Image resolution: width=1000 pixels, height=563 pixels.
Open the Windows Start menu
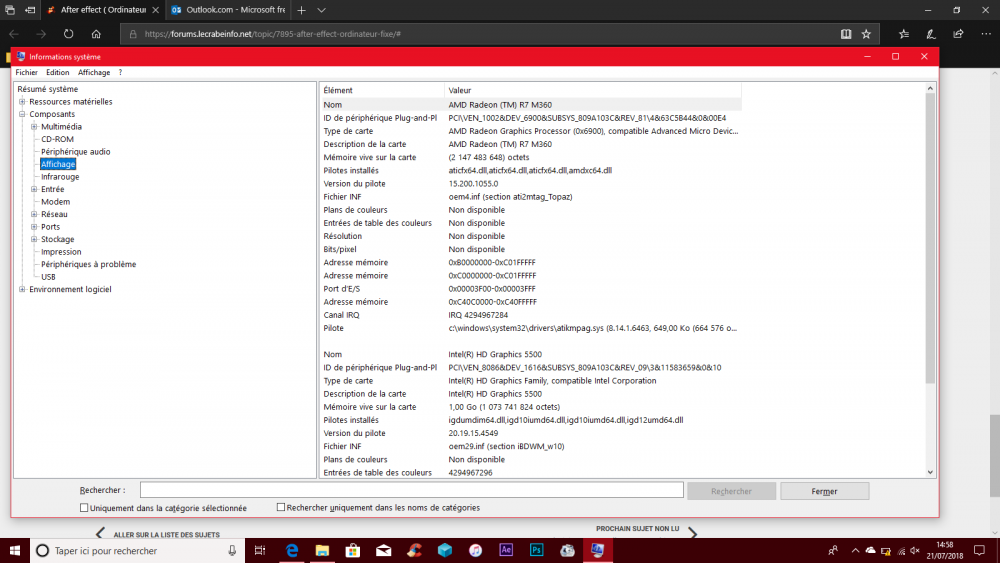pos(15,550)
